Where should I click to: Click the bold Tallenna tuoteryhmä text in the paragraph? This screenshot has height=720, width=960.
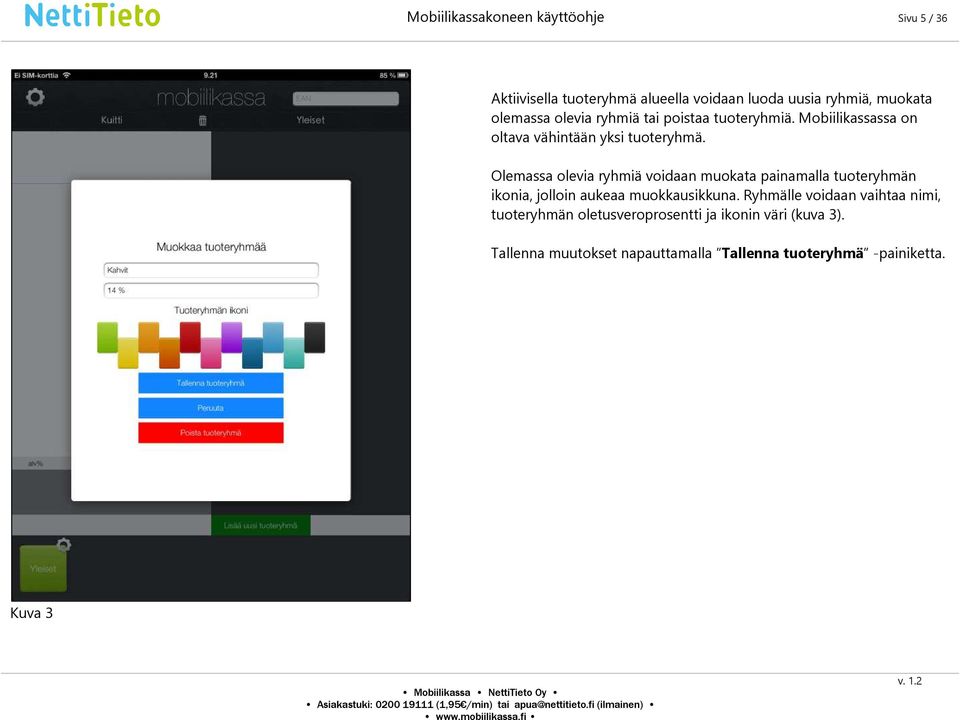pyautogui.click(x=793, y=253)
